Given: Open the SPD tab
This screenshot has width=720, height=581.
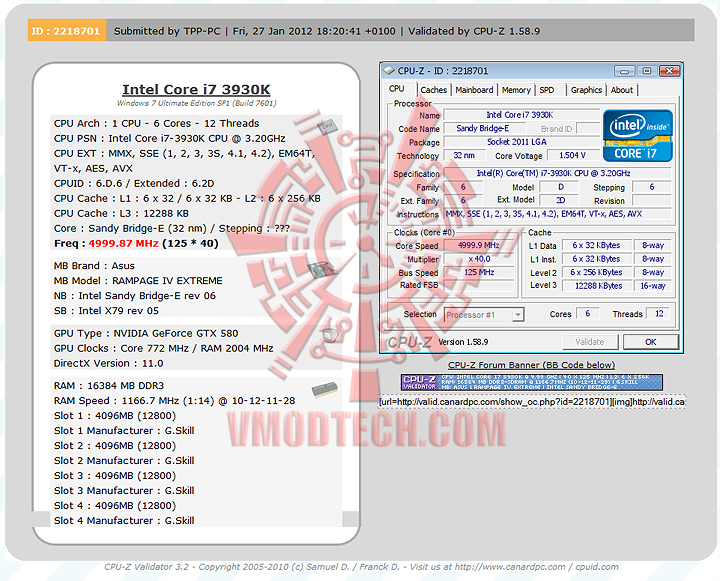Looking at the screenshot, I should pyautogui.click(x=546, y=90).
